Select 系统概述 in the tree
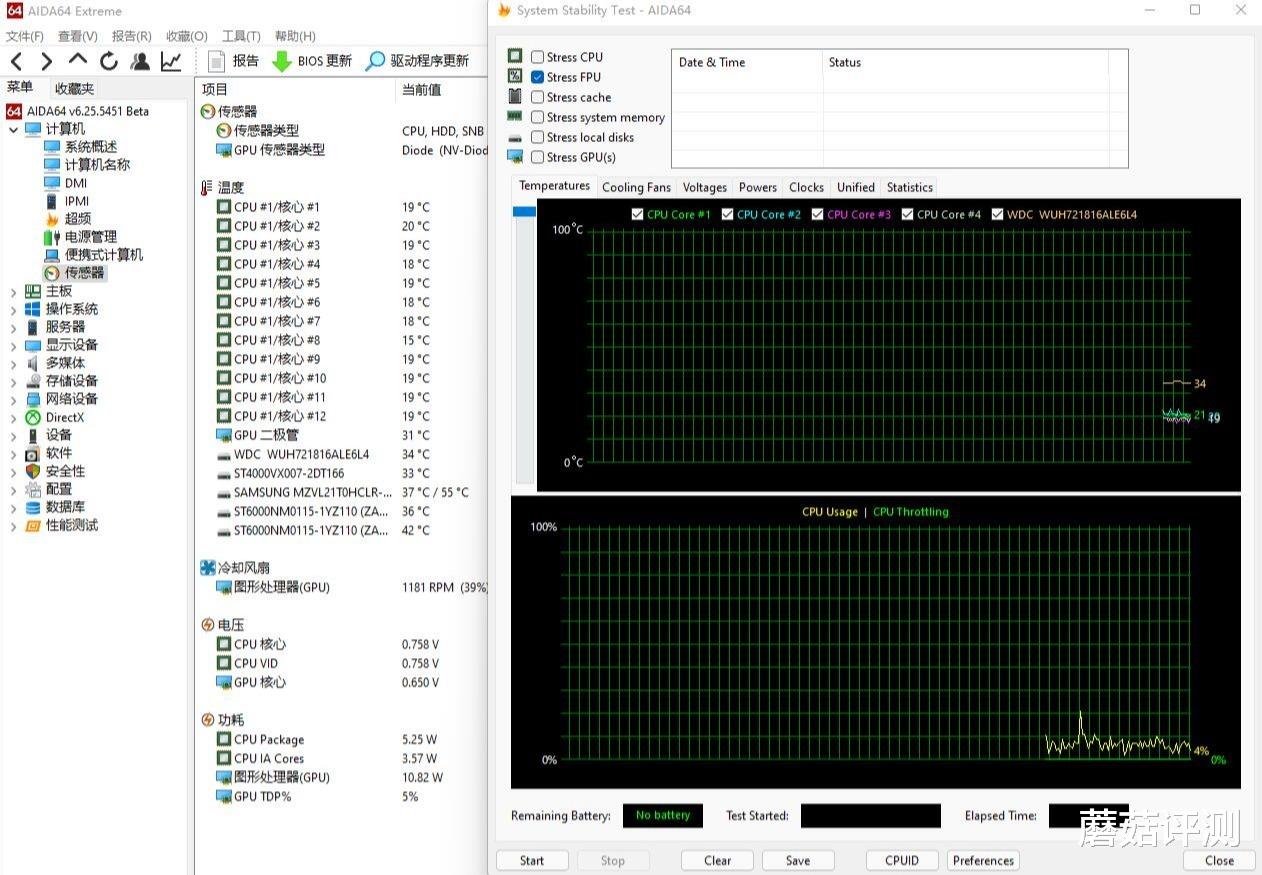1262x875 pixels. point(91,147)
